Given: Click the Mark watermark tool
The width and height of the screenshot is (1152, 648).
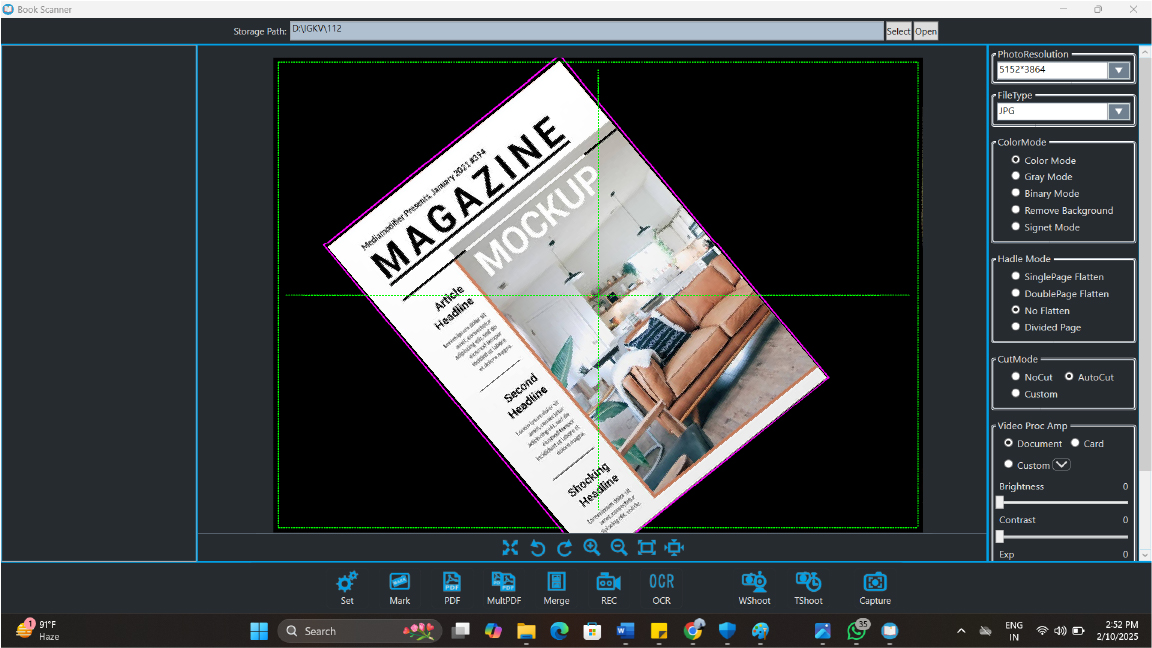Looking at the screenshot, I should 400,582.
